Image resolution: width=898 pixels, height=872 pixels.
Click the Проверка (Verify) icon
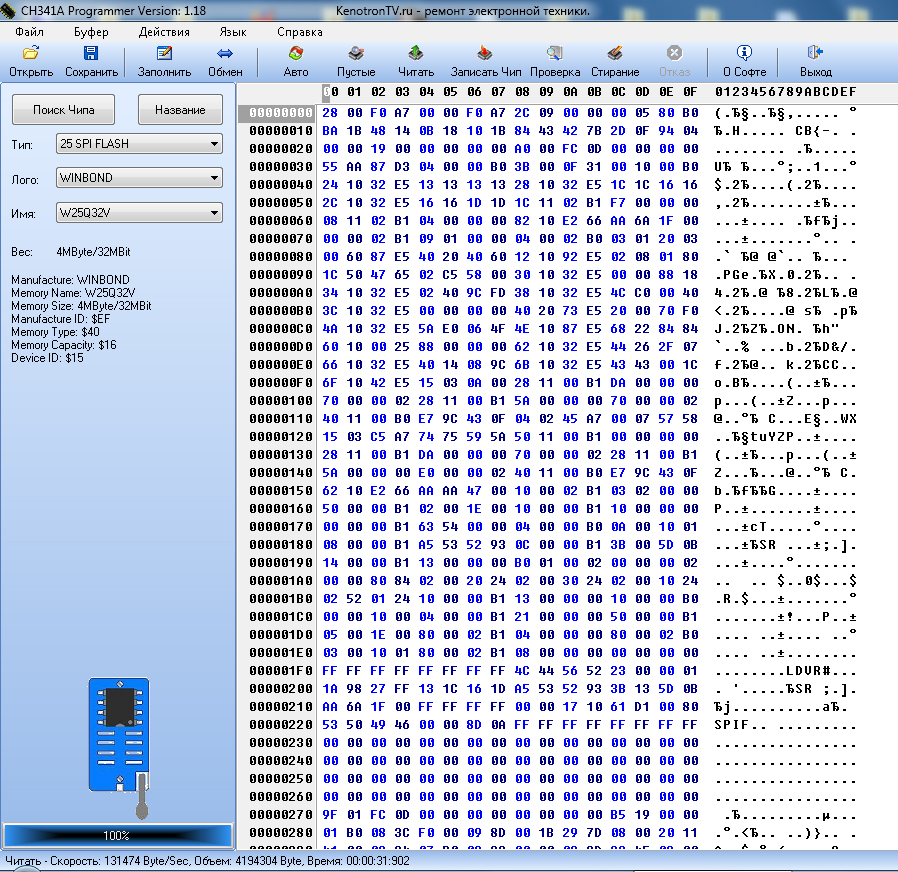(x=555, y=54)
